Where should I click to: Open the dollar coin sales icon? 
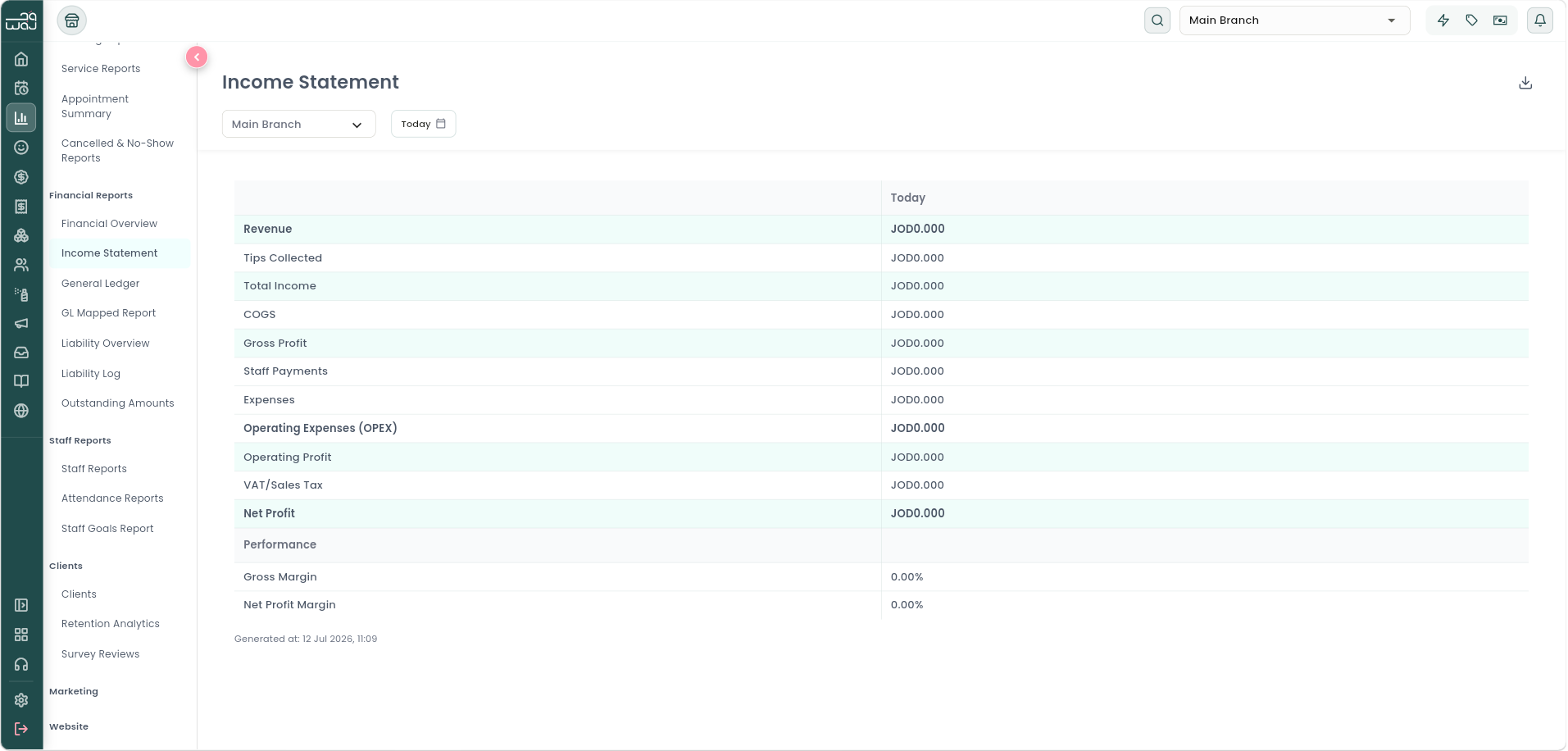coord(21,177)
